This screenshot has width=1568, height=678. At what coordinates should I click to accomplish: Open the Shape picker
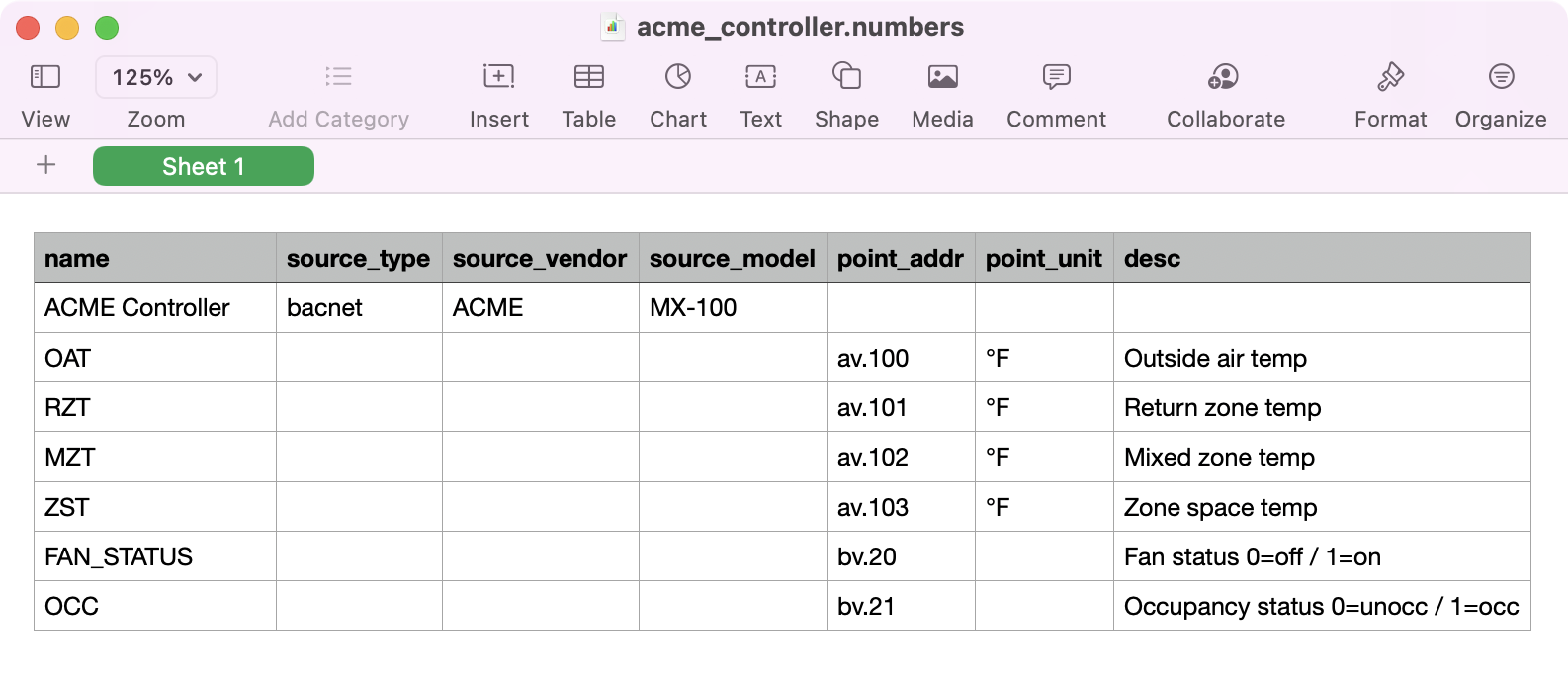[846, 76]
